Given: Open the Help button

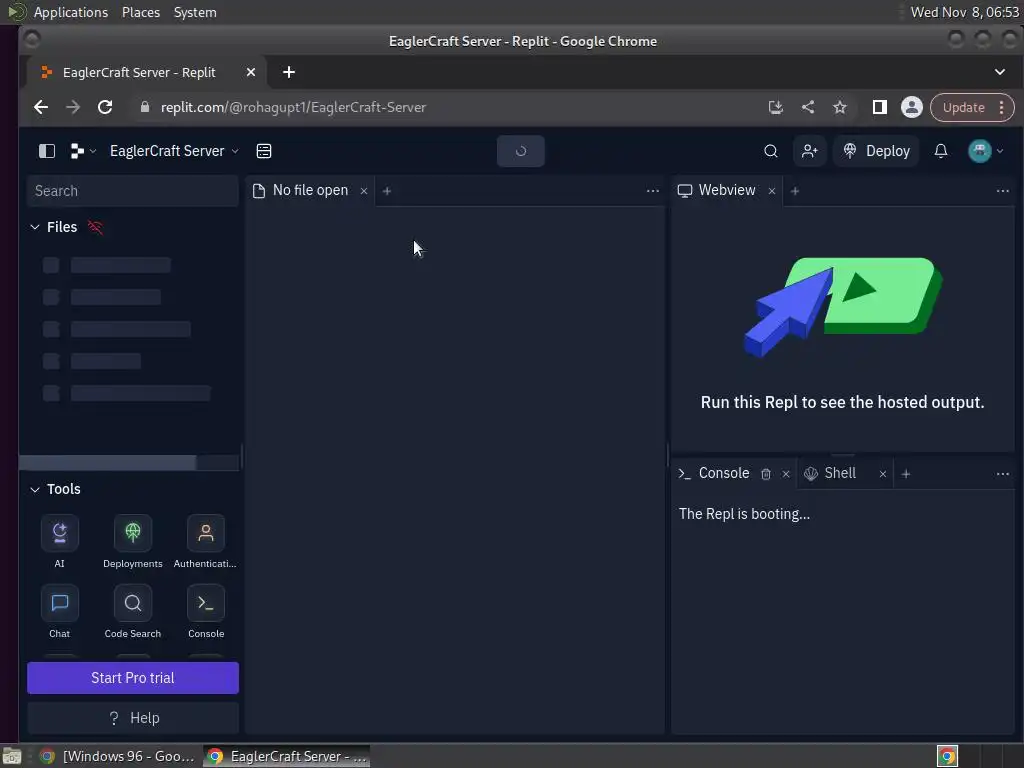Looking at the screenshot, I should [133, 718].
